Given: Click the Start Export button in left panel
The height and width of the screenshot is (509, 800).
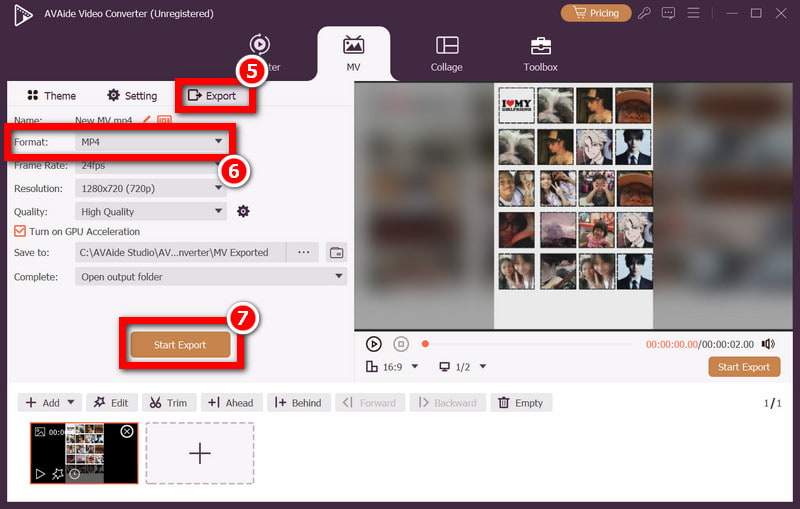Looking at the screenshot, I should pyautogui.click(x=180, y=345).
